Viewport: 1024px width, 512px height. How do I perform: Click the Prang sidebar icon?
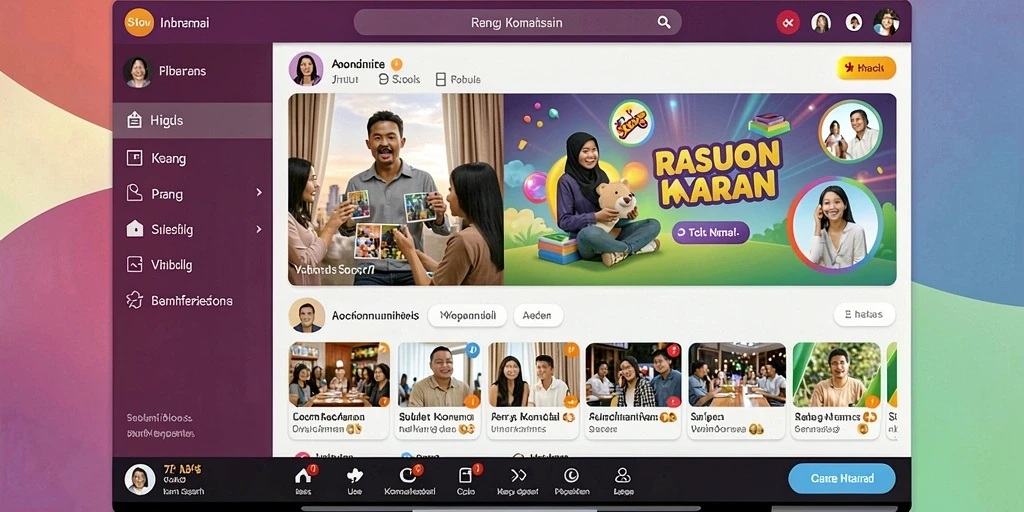(135, 193)
